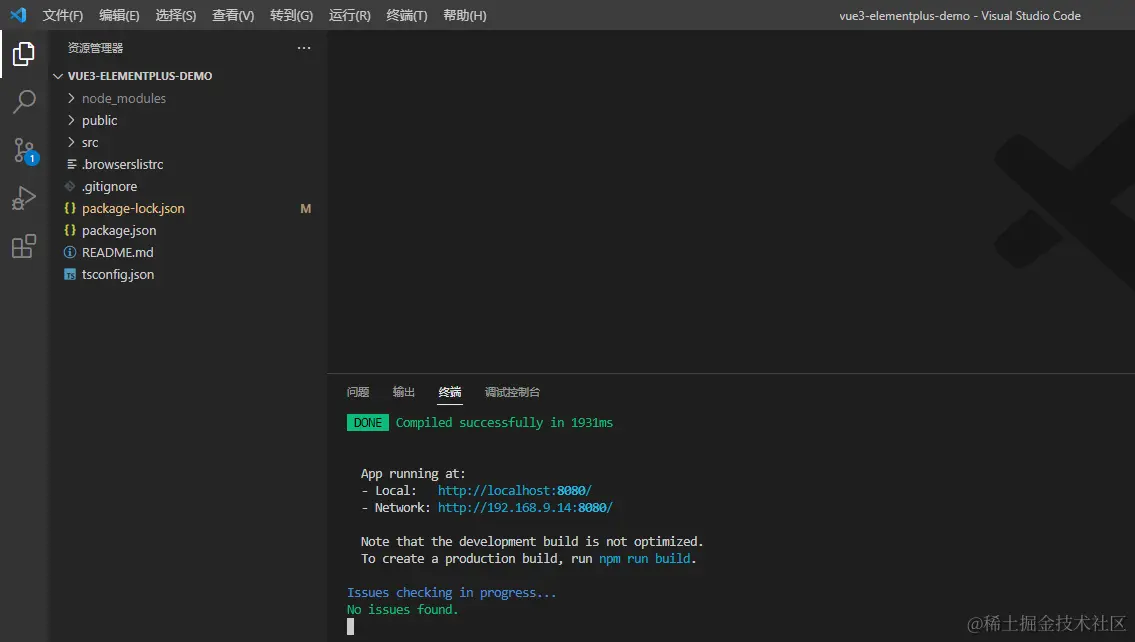This screenshot has width=1135, height=642.
Task: Click the 'npm run build' command text
Action: [644, 559]
